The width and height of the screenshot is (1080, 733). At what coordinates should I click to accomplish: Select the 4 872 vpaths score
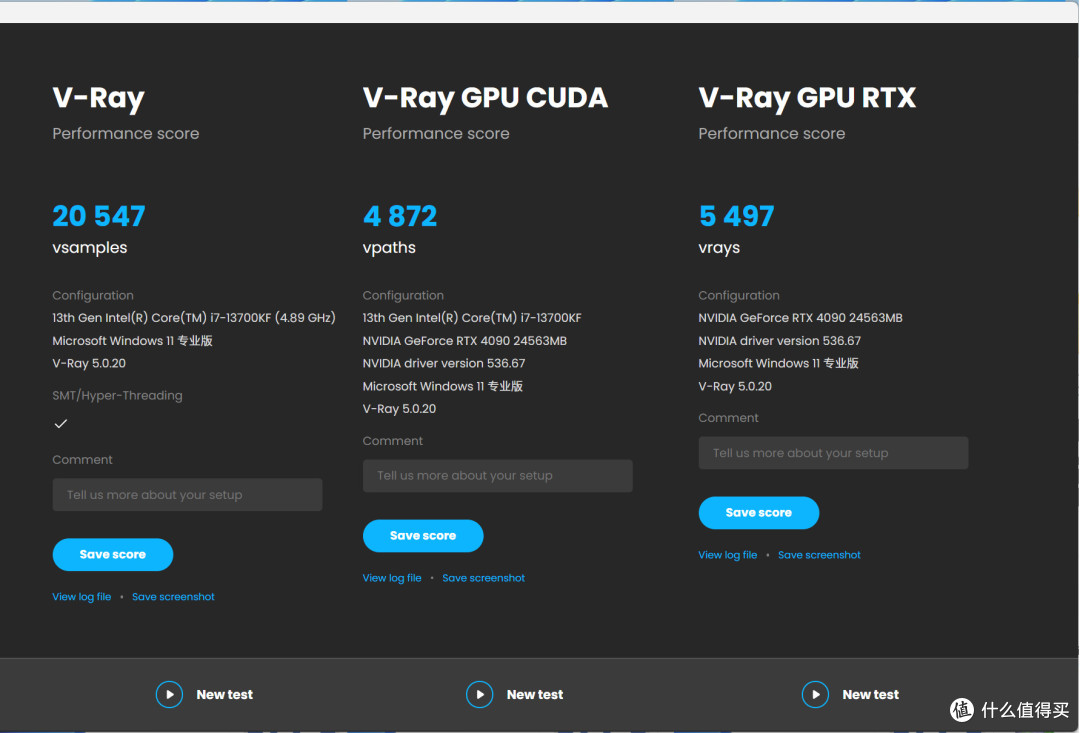[x=399, y=216]
